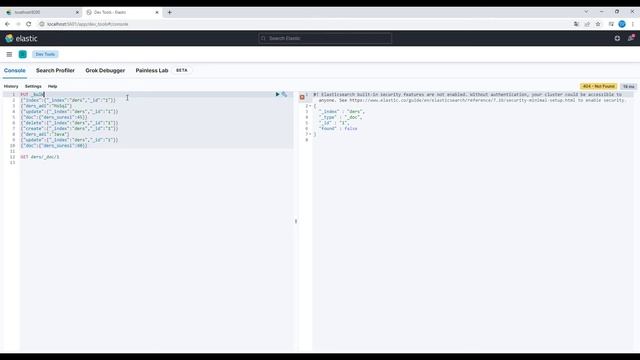Click the elastic.co security setup URL in response
Screen dimensions: 640x360
tap(462, 100)
